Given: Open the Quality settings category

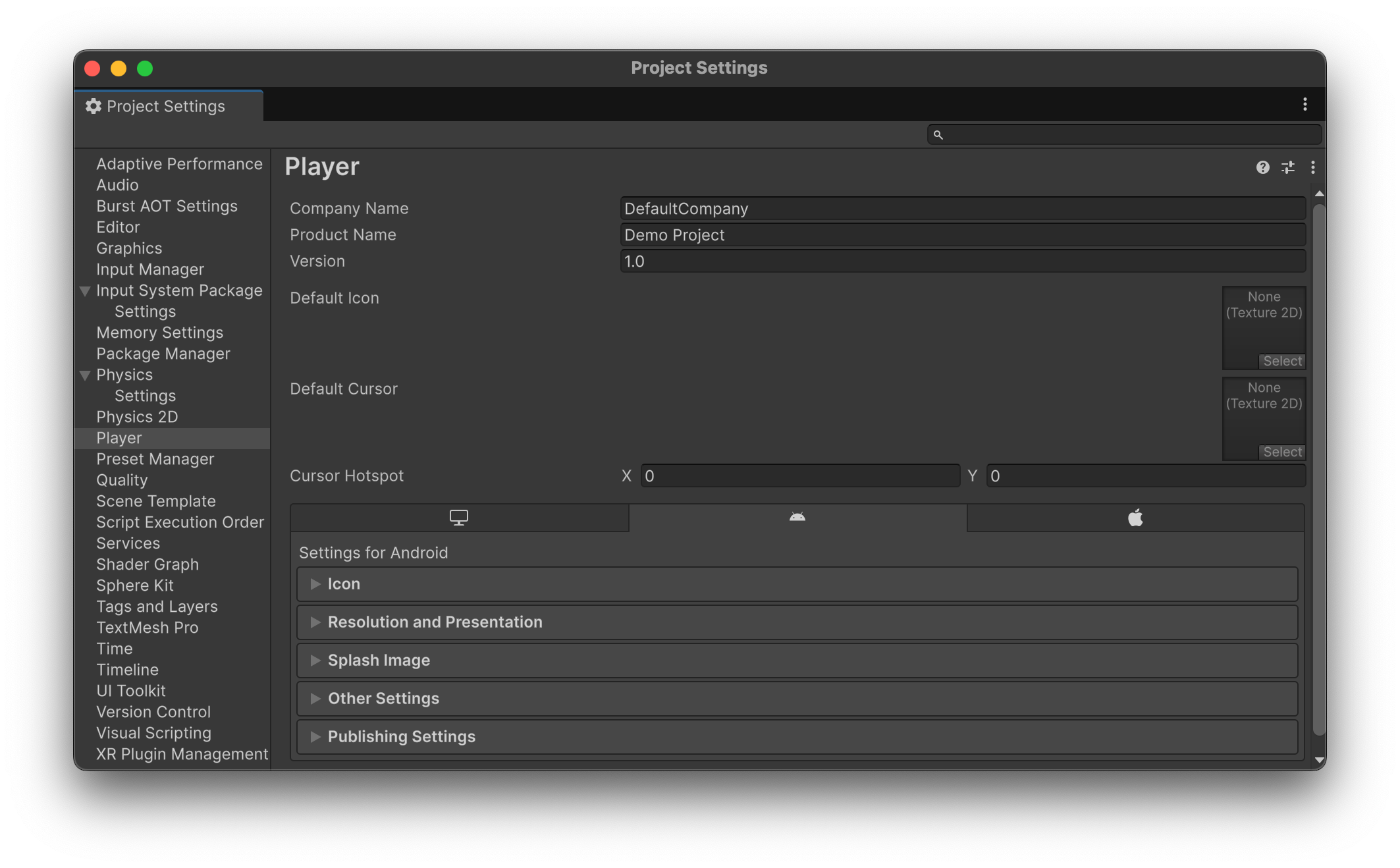Looking at the screenshot, I should pyautogui.click(x=122, y=480).
